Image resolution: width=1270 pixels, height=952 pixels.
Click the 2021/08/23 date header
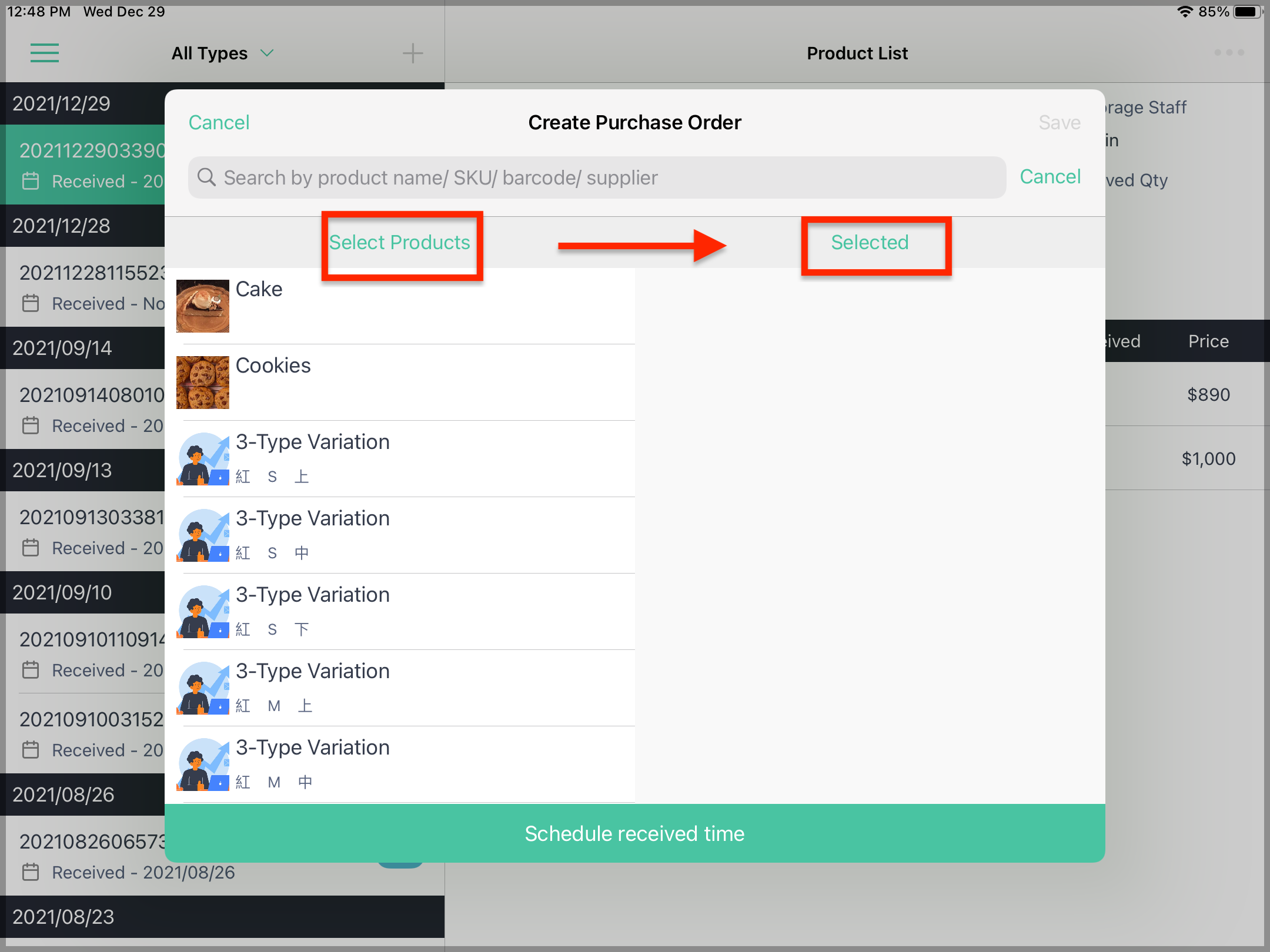click(x=222, y=917)
